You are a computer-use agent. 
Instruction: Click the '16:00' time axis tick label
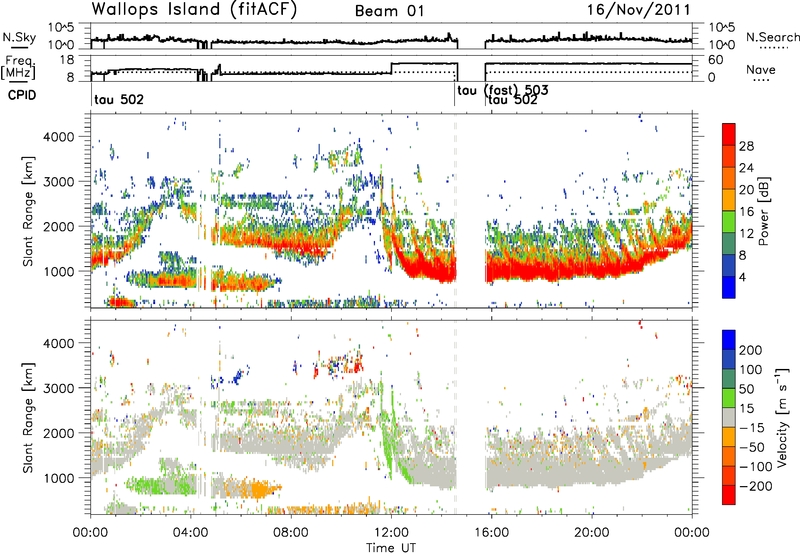point(491,533)
